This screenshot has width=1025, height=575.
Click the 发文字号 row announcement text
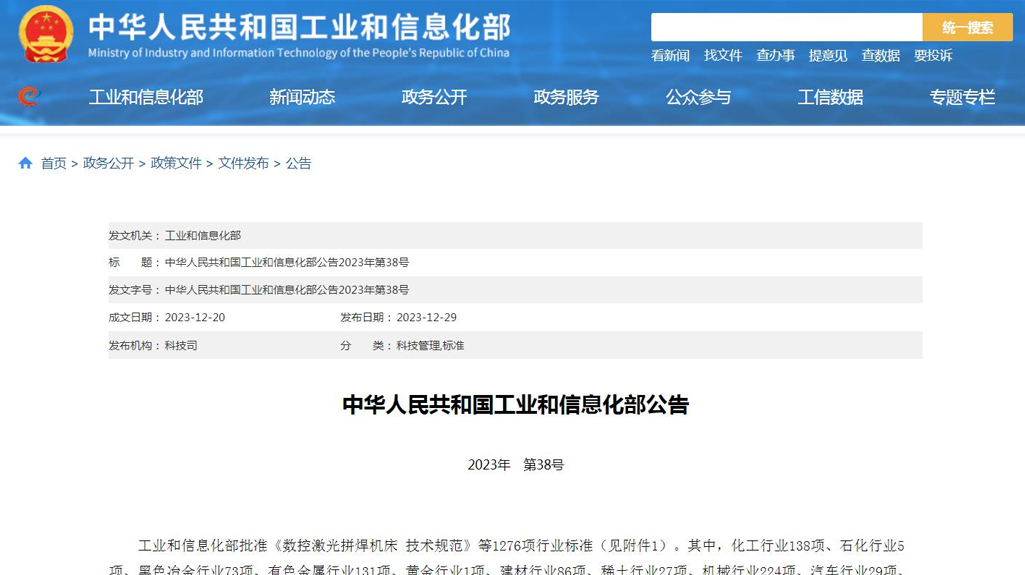287,289
